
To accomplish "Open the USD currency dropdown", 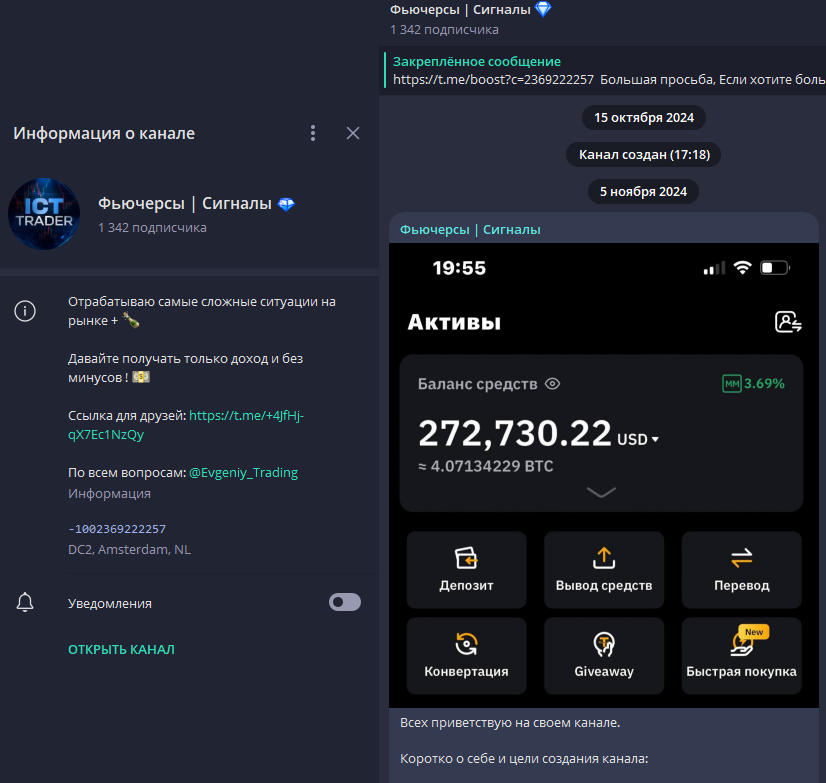I will click(638, 439).
